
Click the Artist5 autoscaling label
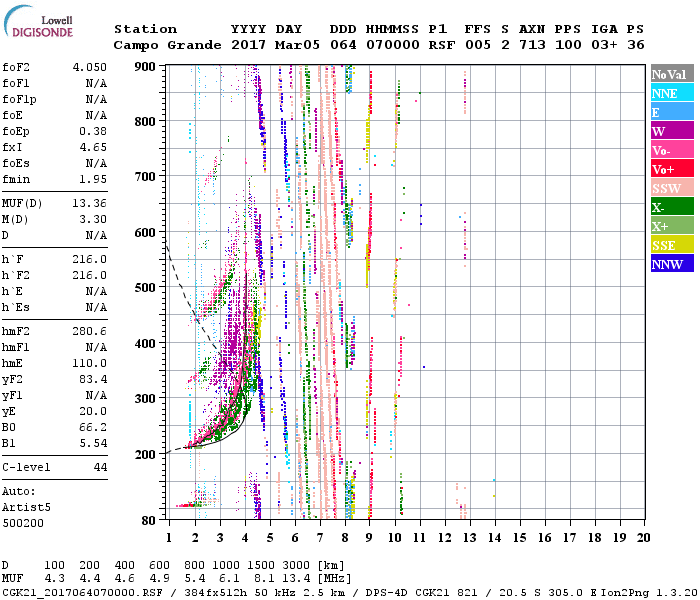[26, 508]
